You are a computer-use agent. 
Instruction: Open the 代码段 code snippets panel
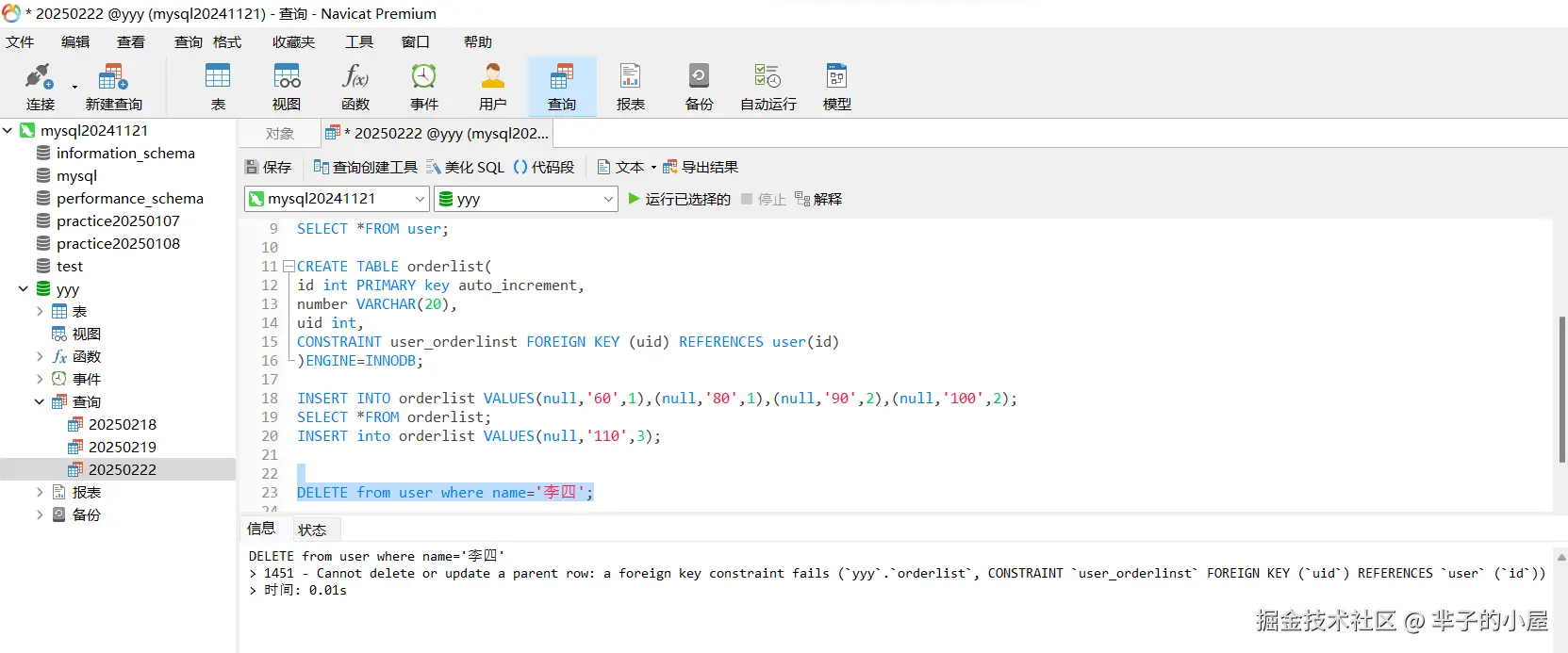pos(544,167)
